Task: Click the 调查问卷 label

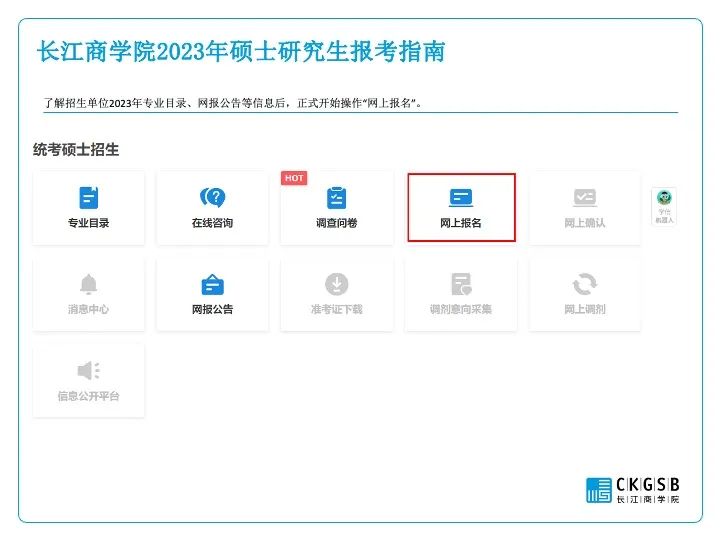Action: click(x=337, y=223)
